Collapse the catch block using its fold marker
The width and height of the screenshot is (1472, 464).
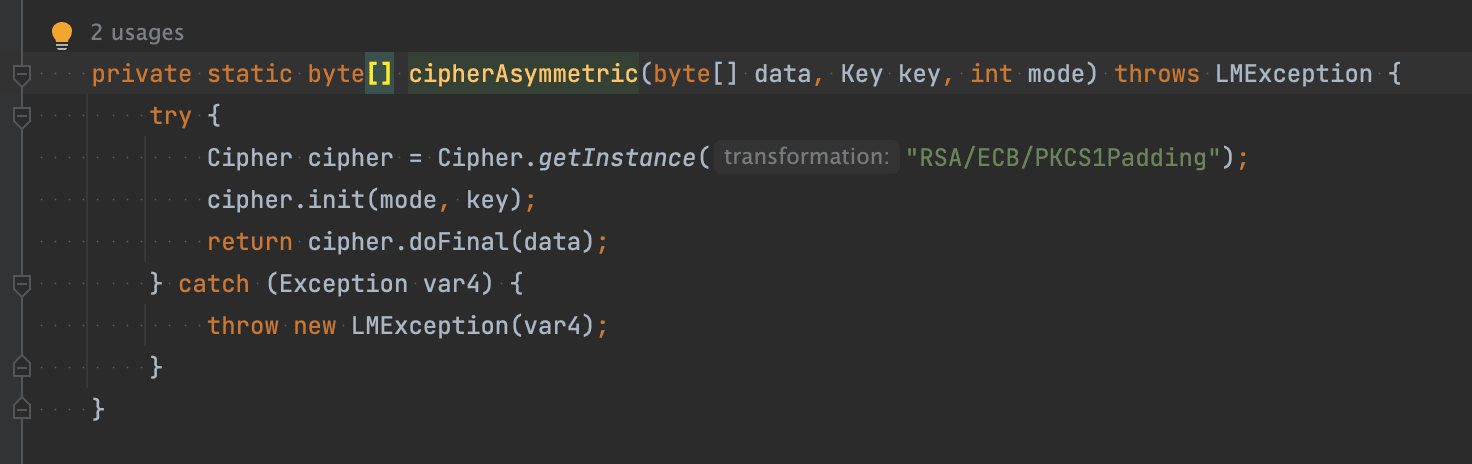point(22,284)
